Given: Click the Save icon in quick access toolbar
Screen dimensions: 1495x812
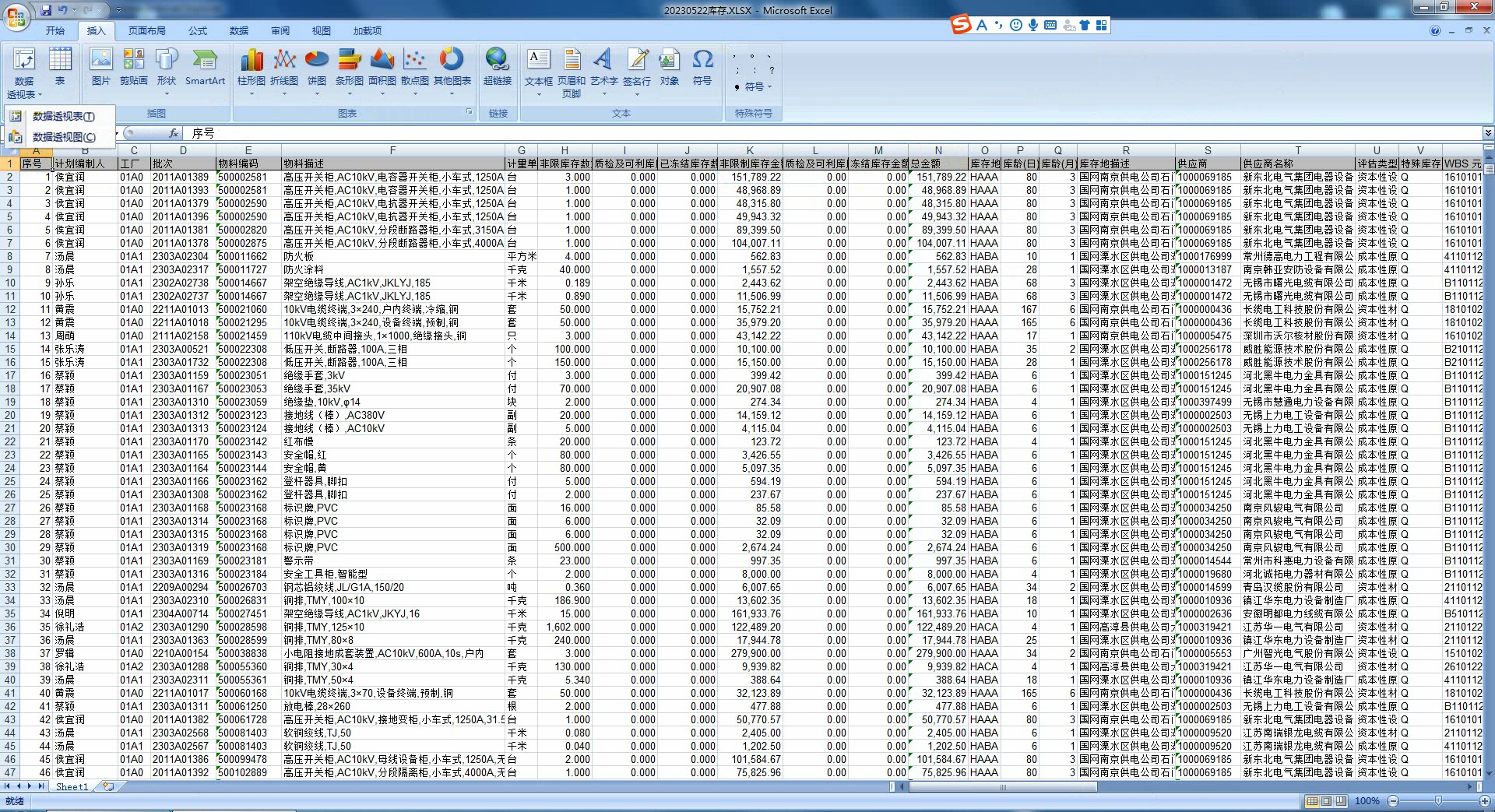Looking at the screenshot, I should coord(46,10).
